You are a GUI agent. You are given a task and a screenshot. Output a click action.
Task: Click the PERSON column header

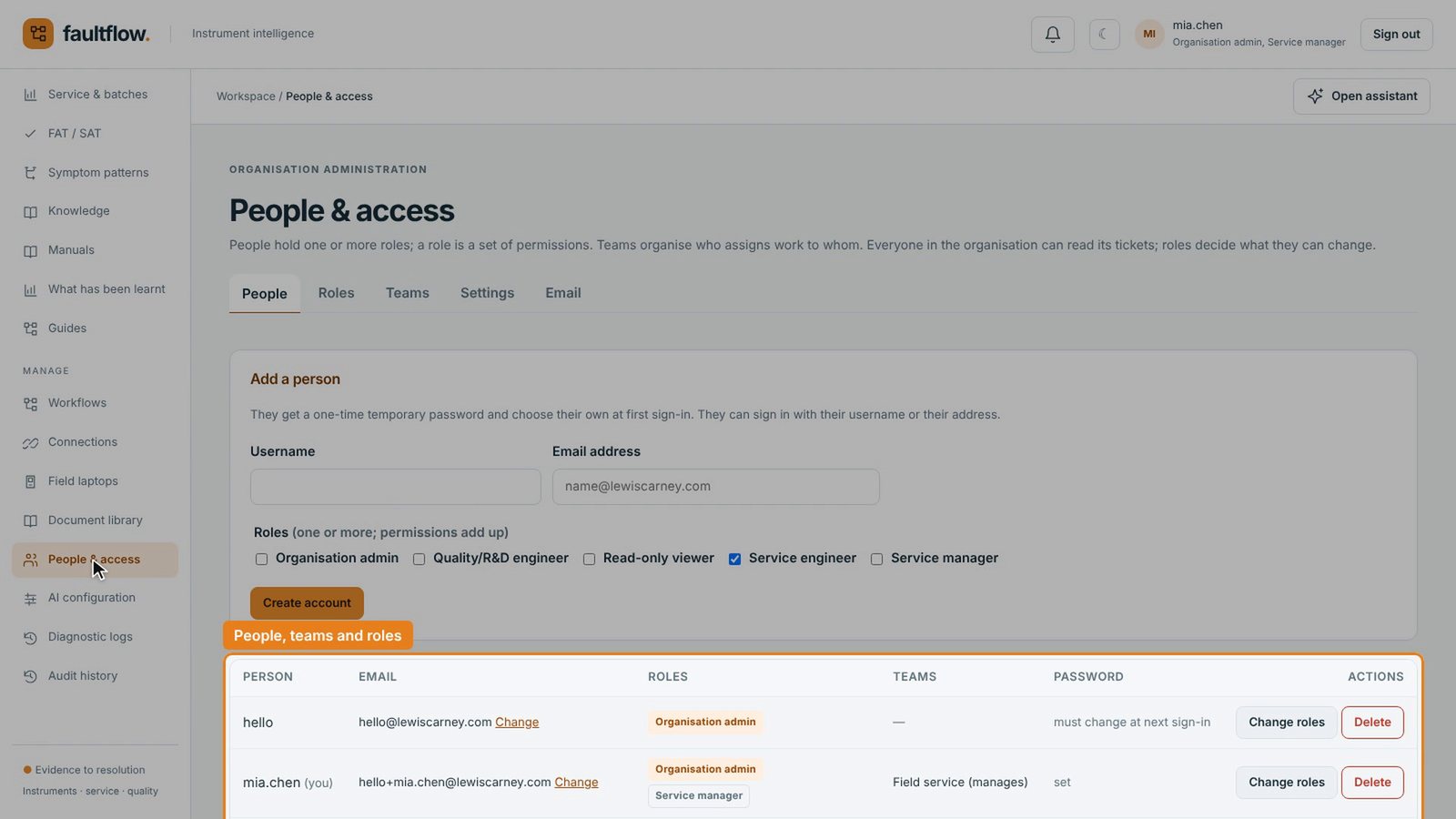tap(268, 677)
